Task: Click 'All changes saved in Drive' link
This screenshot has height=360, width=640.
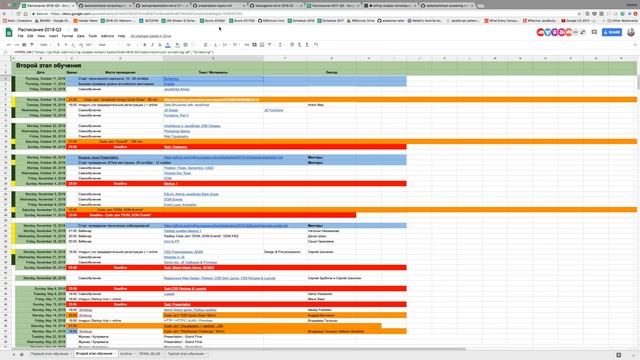Action: [x=151, y=36]
